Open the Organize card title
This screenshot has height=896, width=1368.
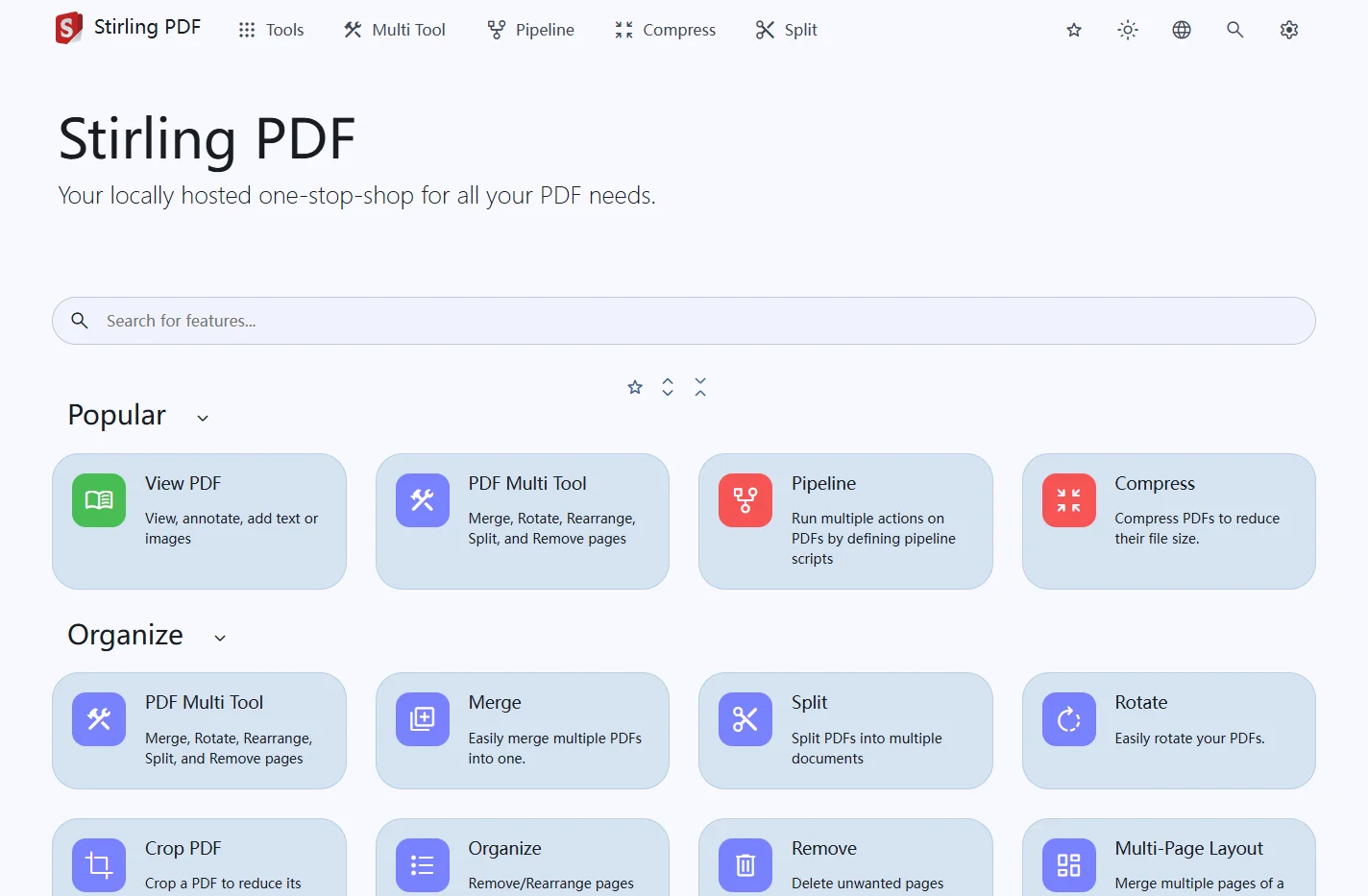tap(504, 848)
